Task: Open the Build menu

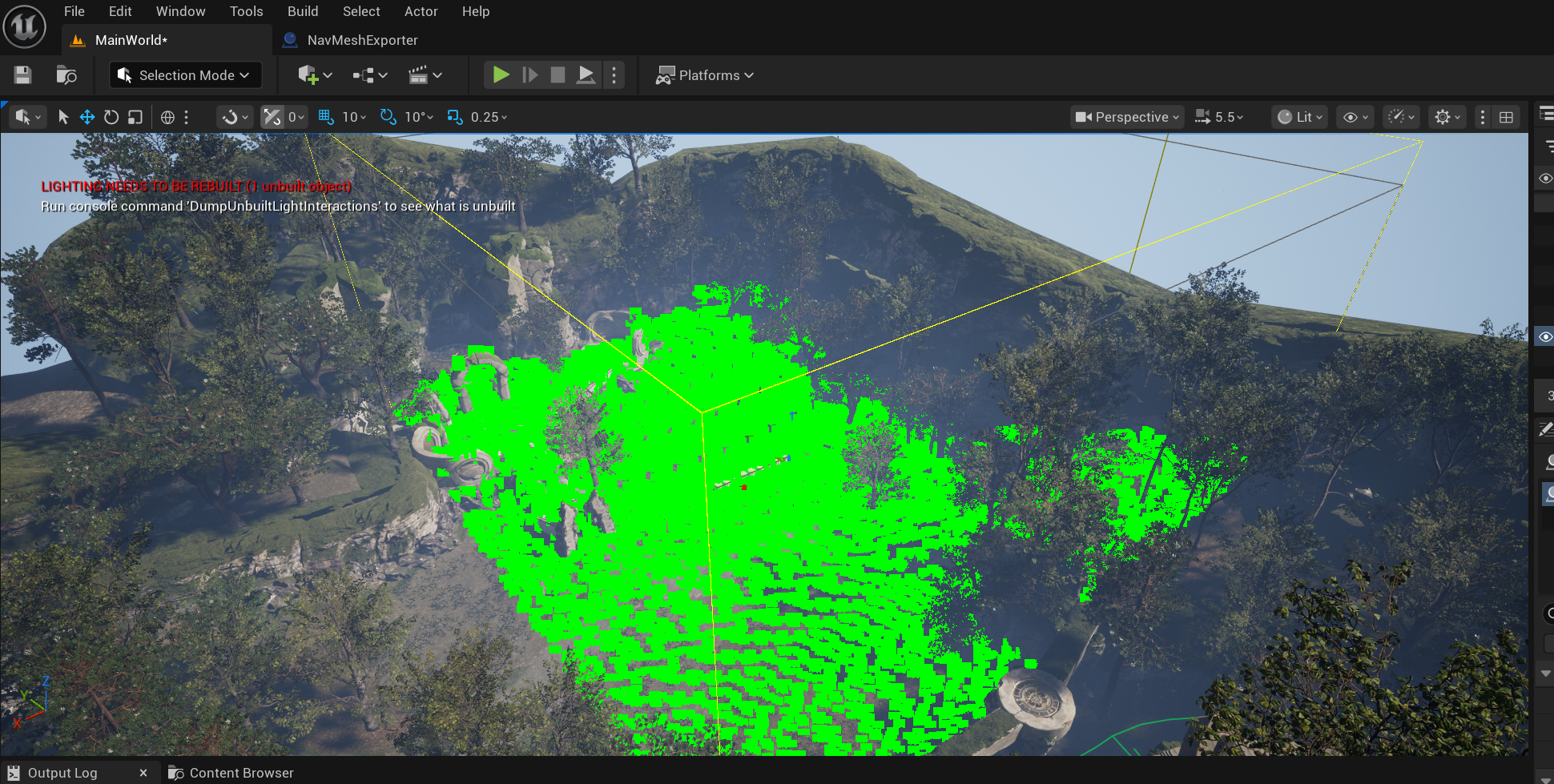Action: coord(303,11)
